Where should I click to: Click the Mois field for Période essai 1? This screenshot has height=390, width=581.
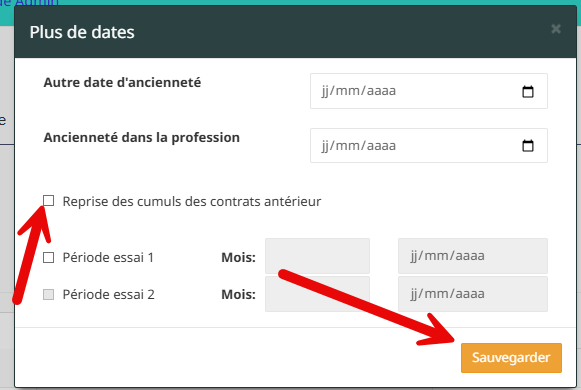click(x=317, y=256)
